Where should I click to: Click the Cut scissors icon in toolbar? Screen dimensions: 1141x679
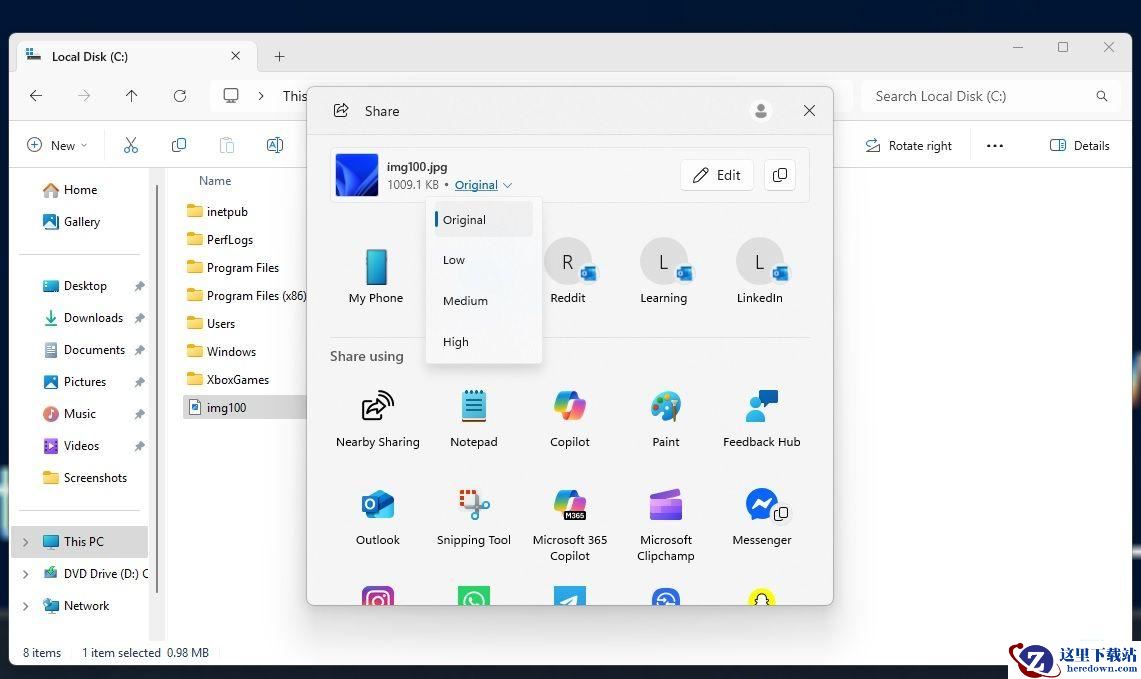131,146
